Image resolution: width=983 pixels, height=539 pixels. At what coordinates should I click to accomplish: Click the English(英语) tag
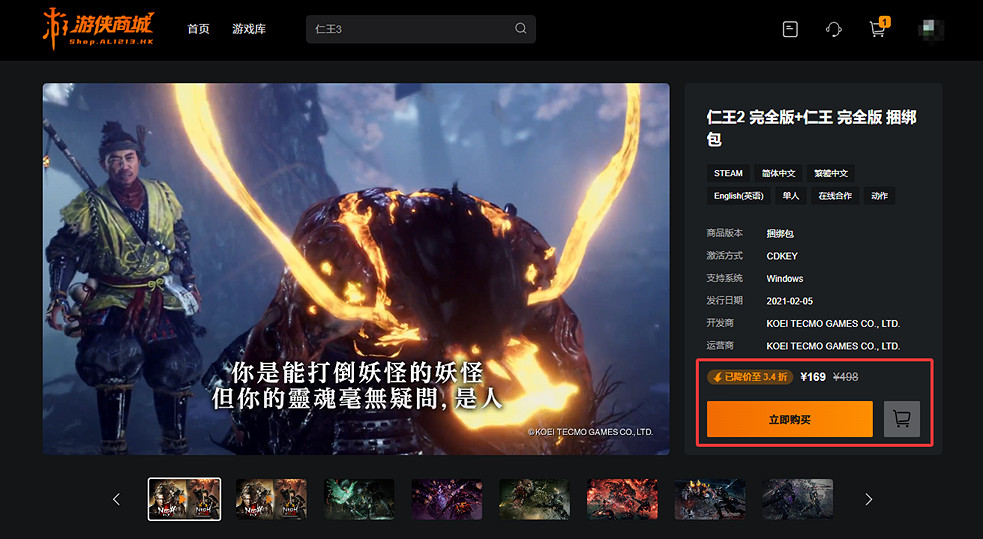[x=739, y=196]
